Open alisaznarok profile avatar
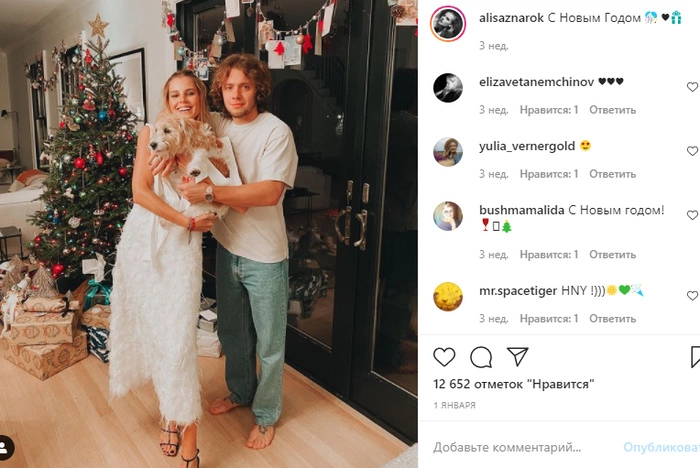This screenshot has height=468, width=700. (x=448, y=23)
